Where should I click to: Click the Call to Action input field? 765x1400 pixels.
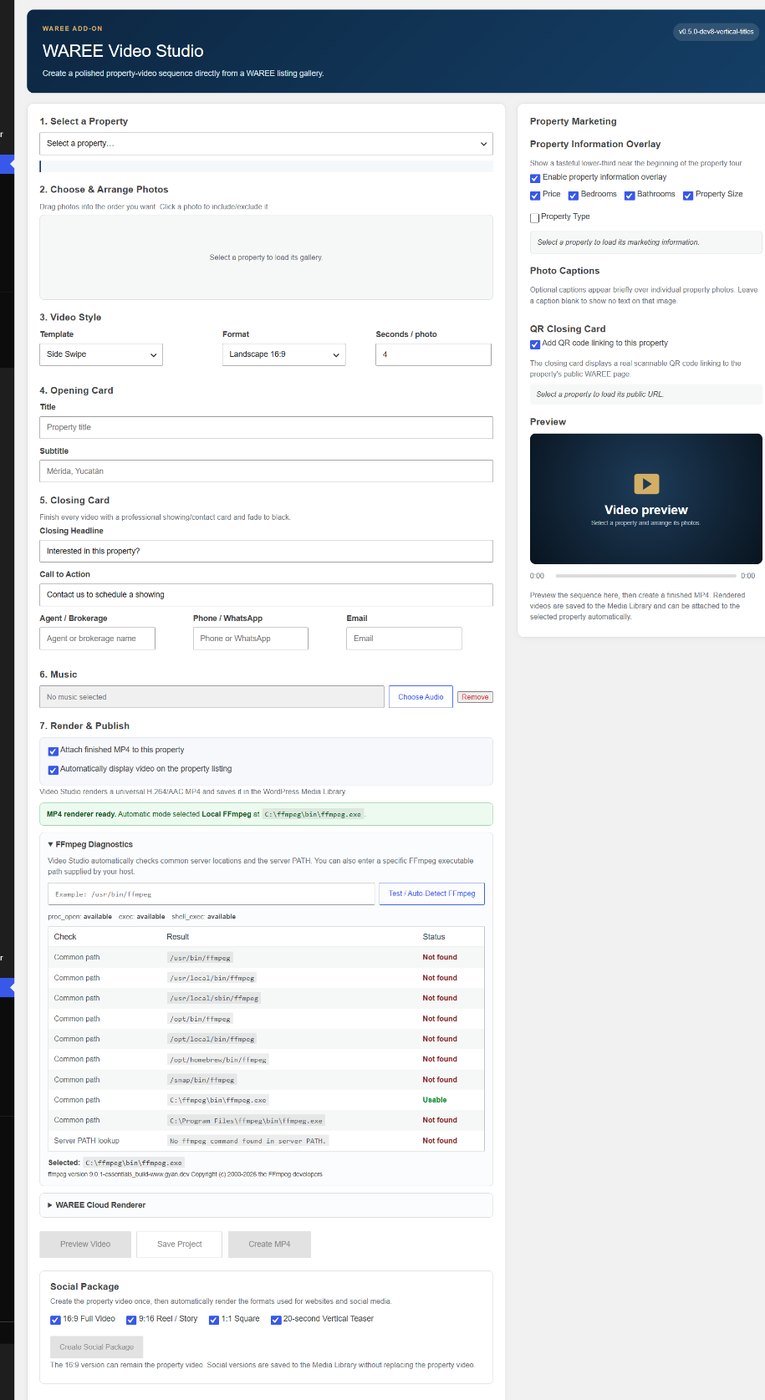click(266, 594)
